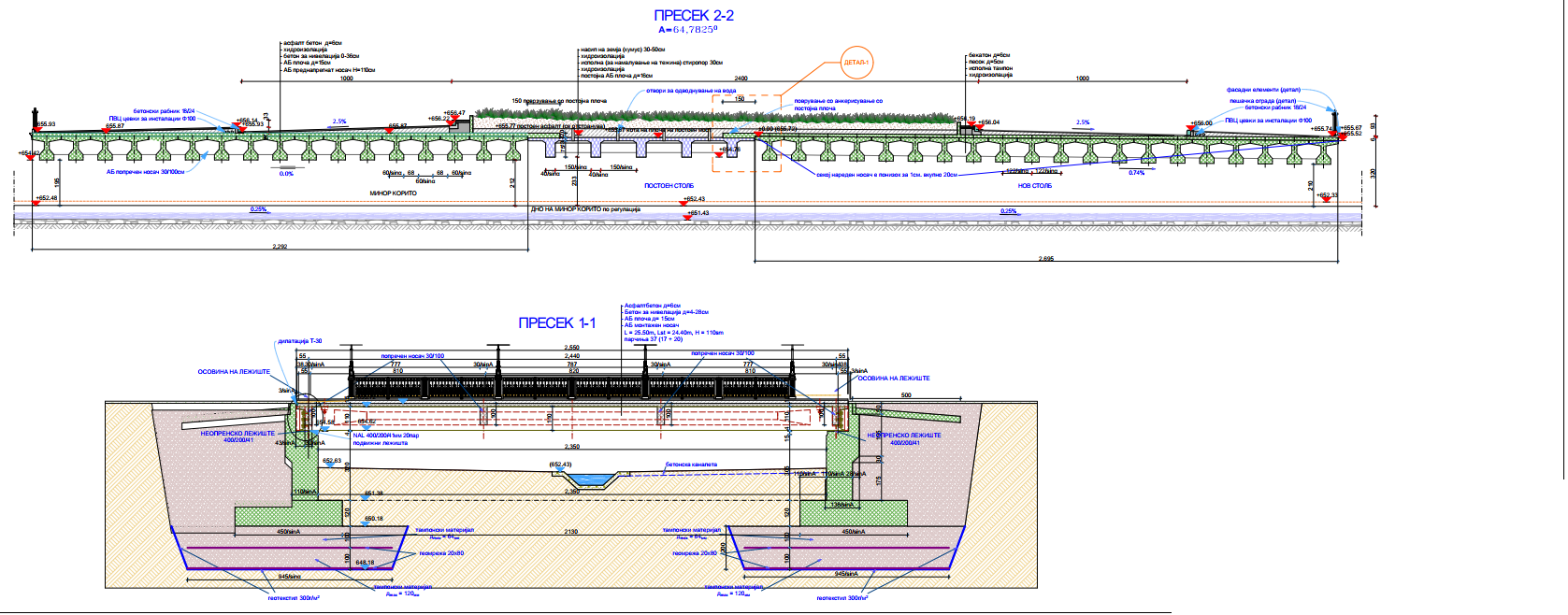
Task: Click the ПРЕСЕК 1-1 section title
Action: coord(556,322)
